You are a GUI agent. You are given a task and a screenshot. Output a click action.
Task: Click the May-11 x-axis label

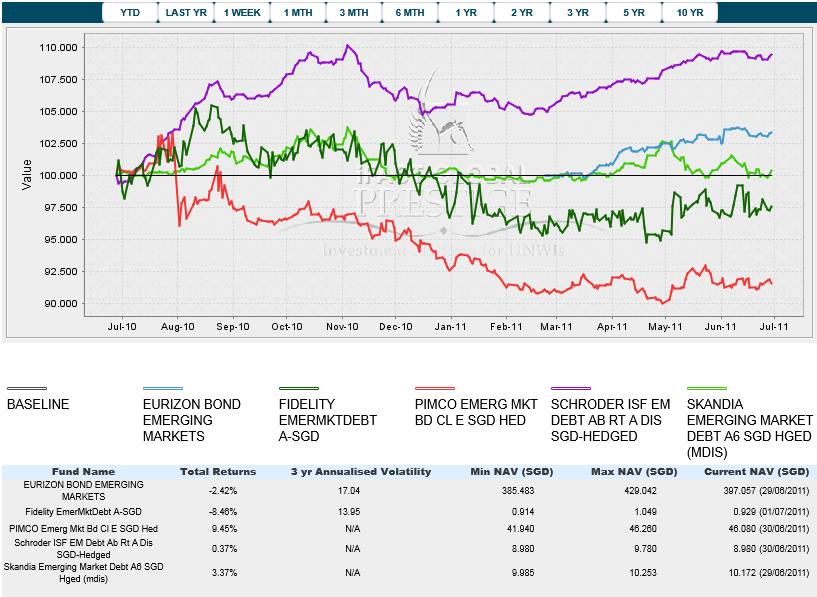pos(665,327)
